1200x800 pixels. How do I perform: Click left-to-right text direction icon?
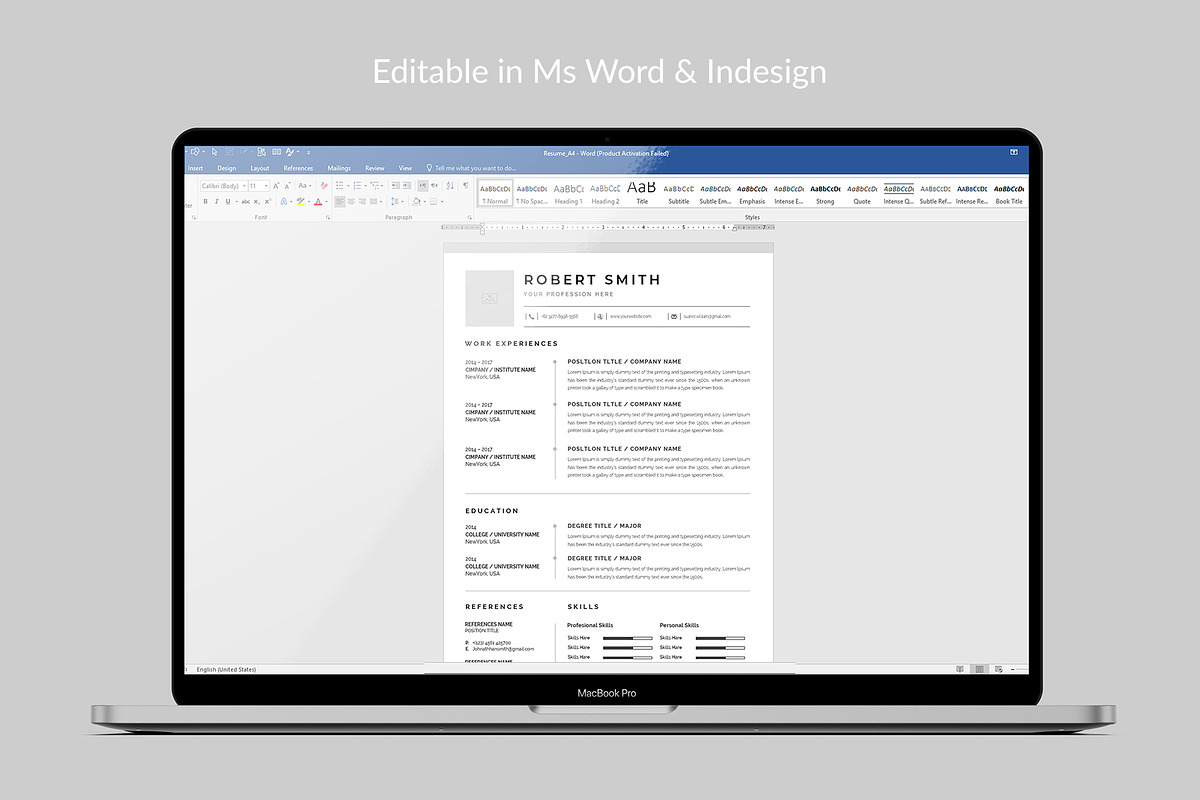coord(423,186)
